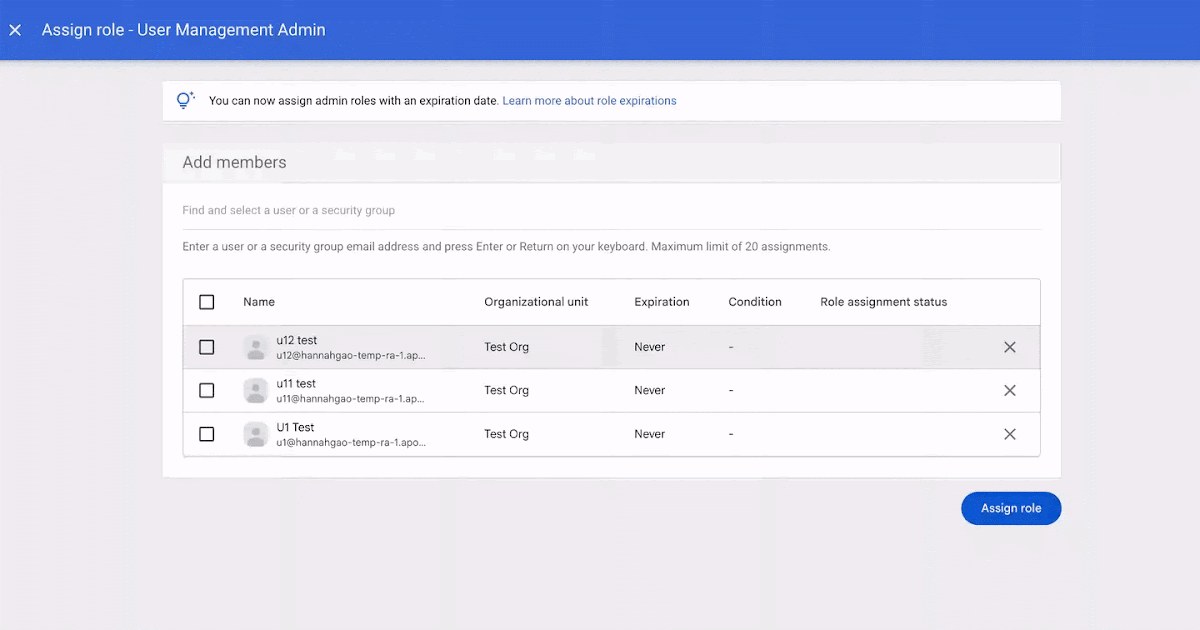Select the u12 test name text
This screenshot has width=1200, height=630.
pyautogui.click(x=297, y=341)
